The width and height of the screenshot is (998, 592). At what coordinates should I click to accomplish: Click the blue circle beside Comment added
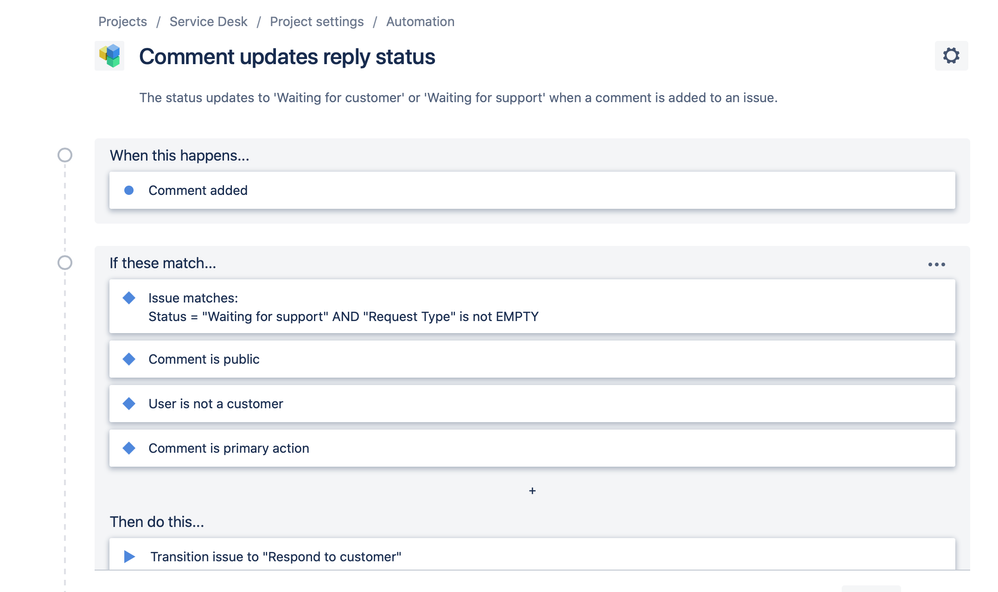coord(129,190)
